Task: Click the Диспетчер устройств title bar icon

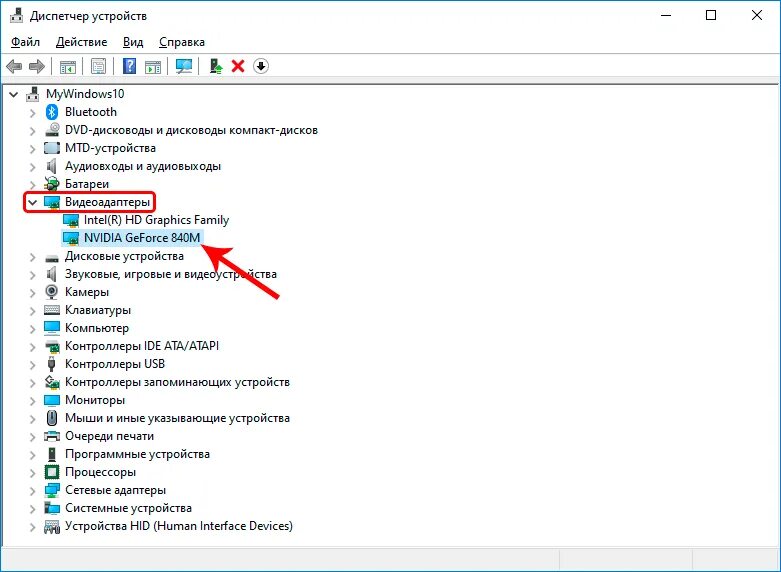Action: point(16,16)
